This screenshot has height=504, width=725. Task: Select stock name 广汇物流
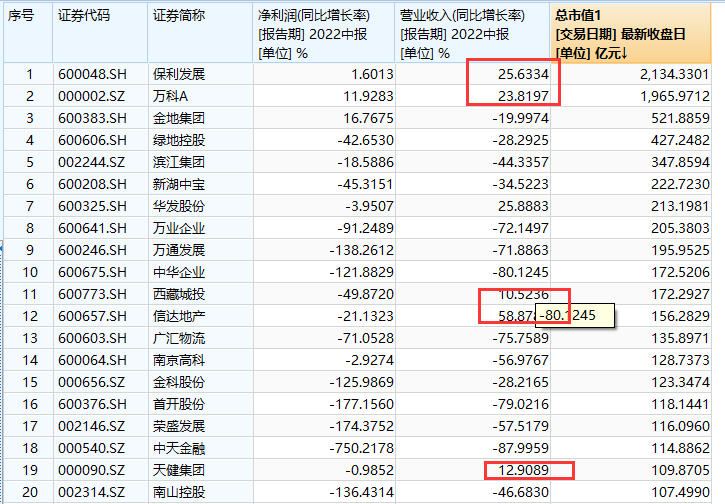point(179,338)
